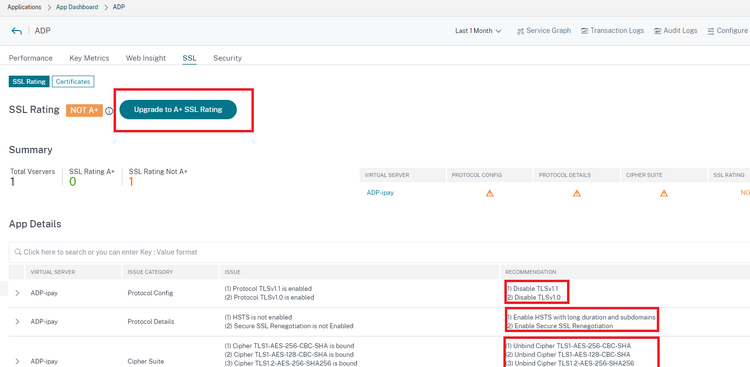750x367 pixels.
Task: Click App Dashboard in the breadcrumb
Action: [x=77, y=7]
